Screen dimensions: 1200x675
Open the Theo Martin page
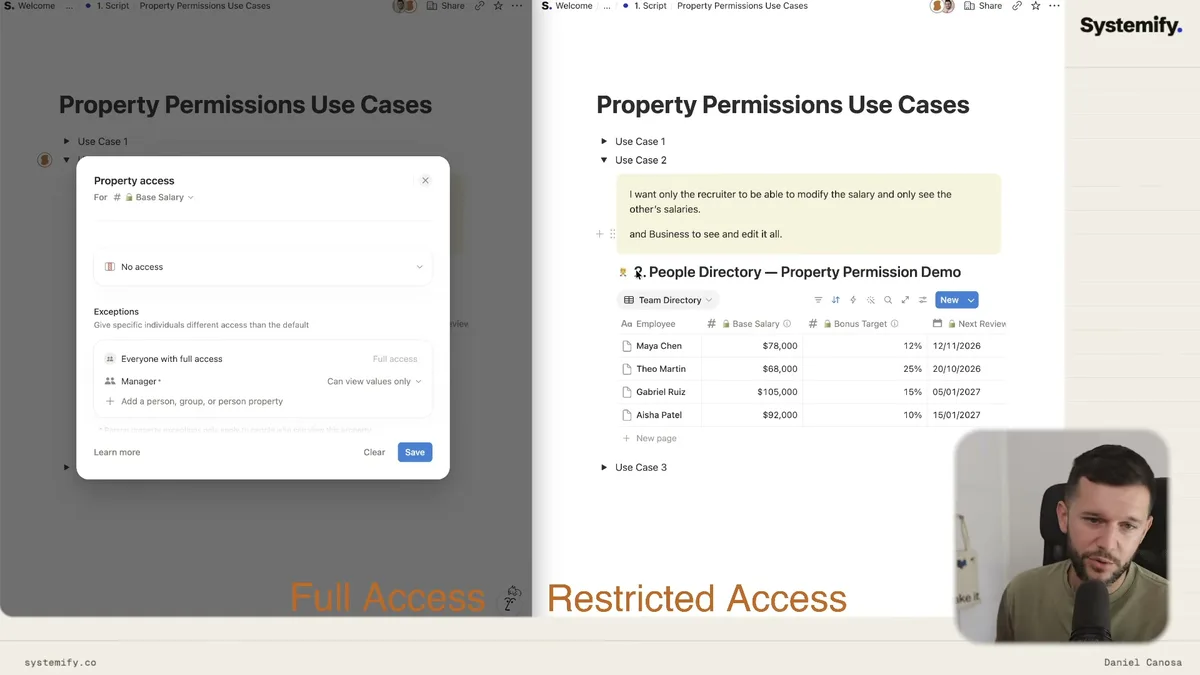[661, 369]
